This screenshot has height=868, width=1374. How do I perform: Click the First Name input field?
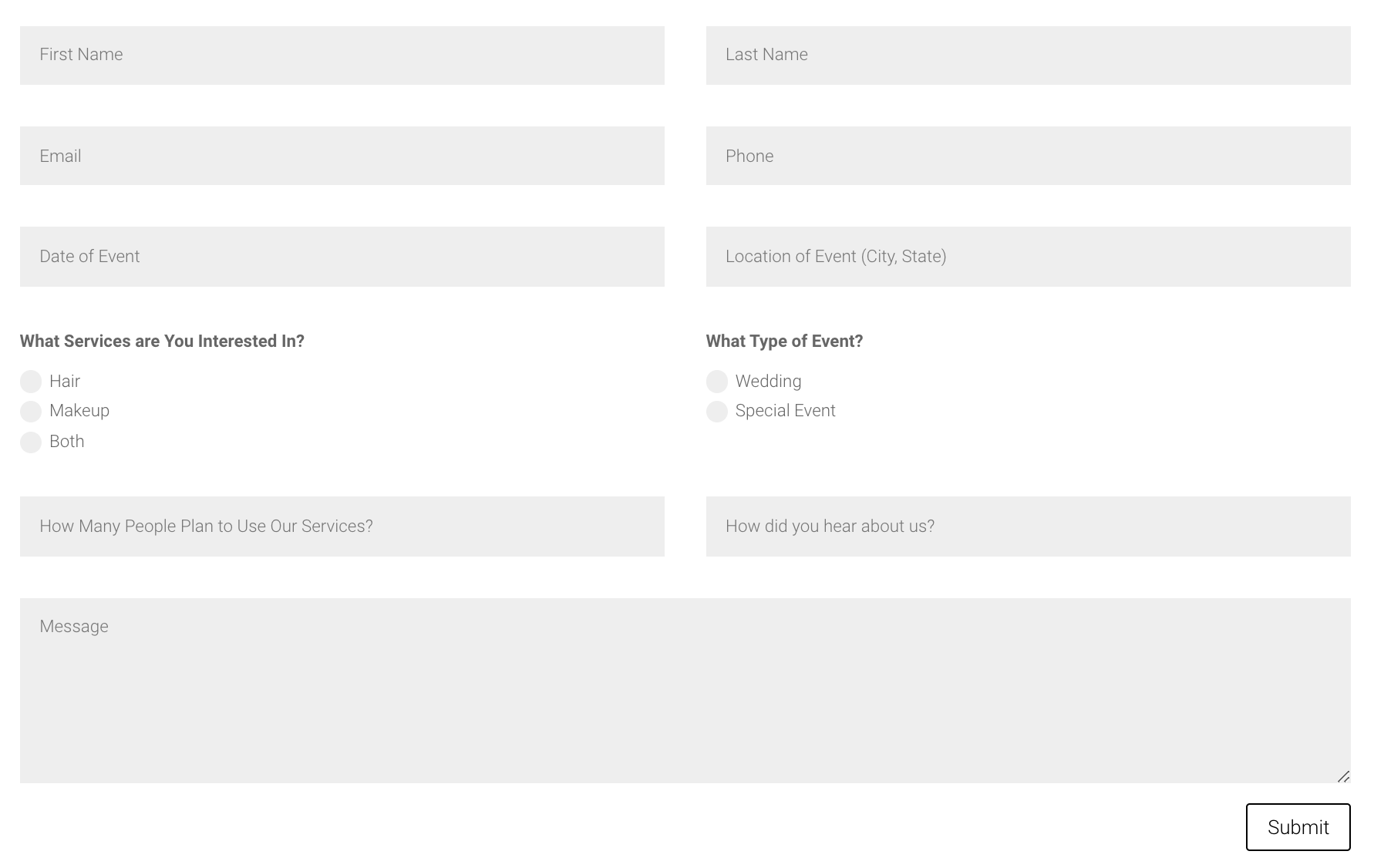(x=342, y=56)
